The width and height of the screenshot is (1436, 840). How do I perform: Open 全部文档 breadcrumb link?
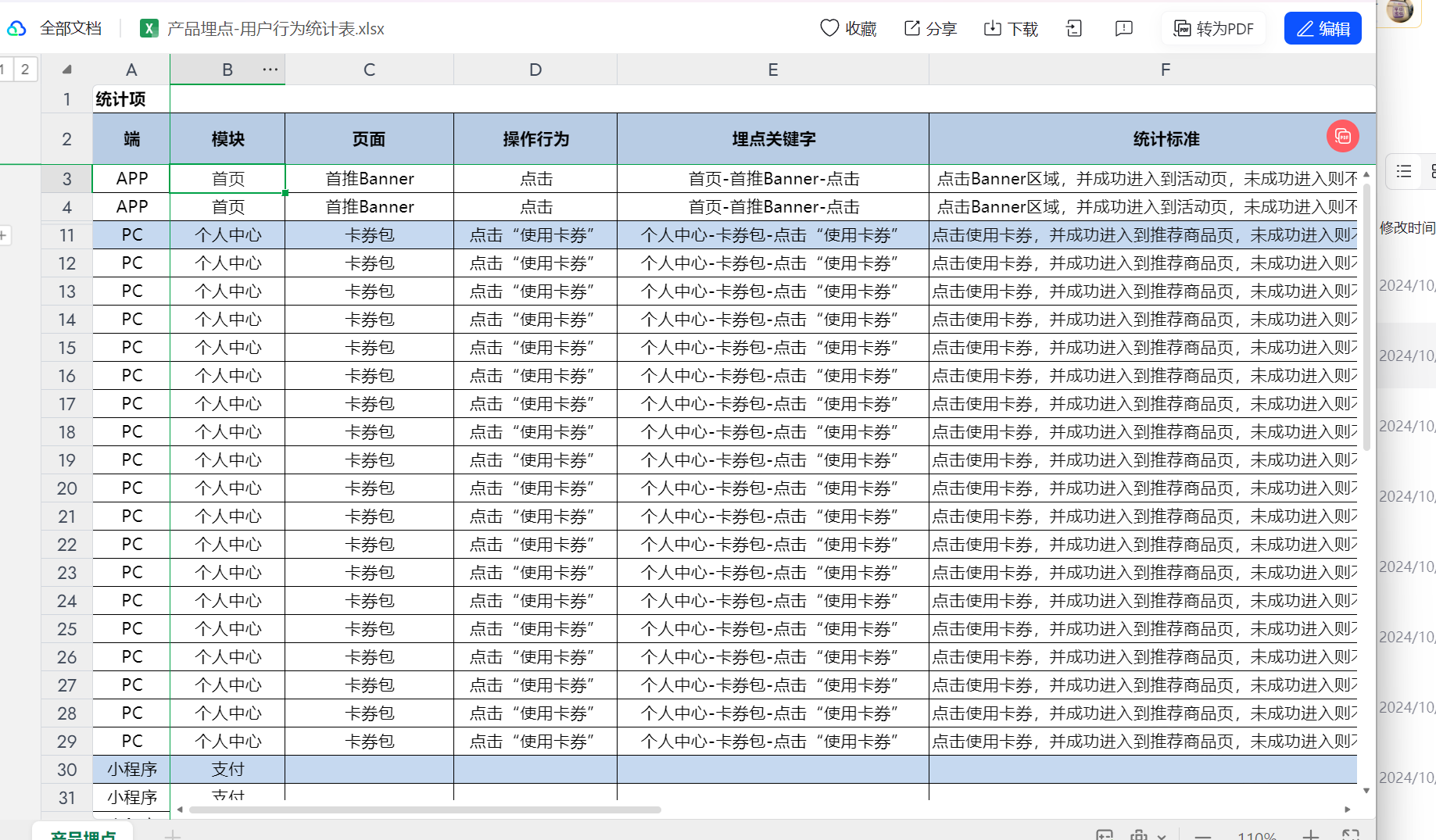(x=71, y=29)
